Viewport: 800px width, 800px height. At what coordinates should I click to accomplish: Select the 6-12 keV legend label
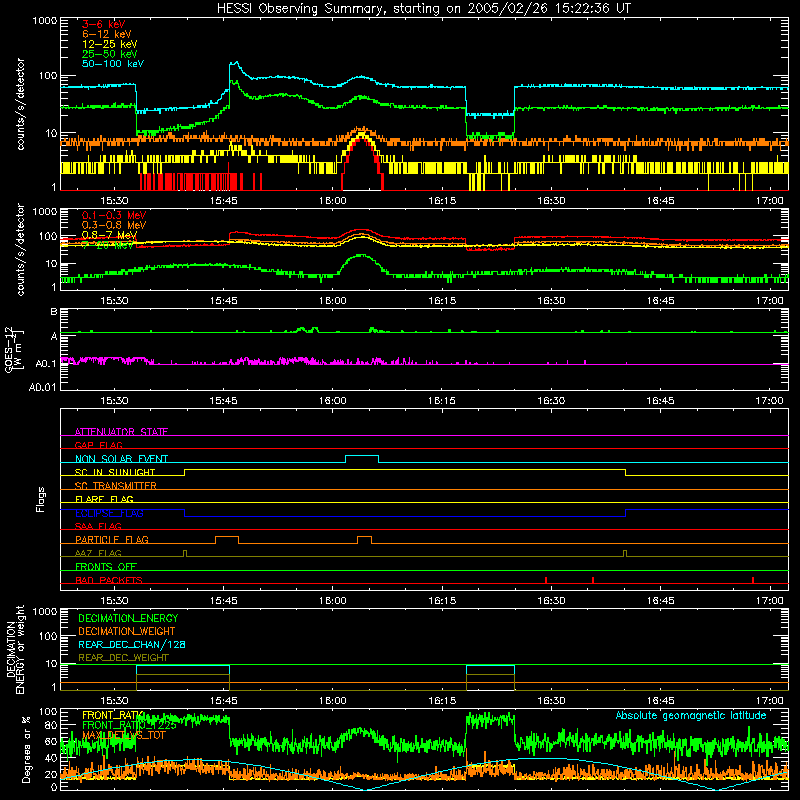pyautogui.click(x=107, y=34)
